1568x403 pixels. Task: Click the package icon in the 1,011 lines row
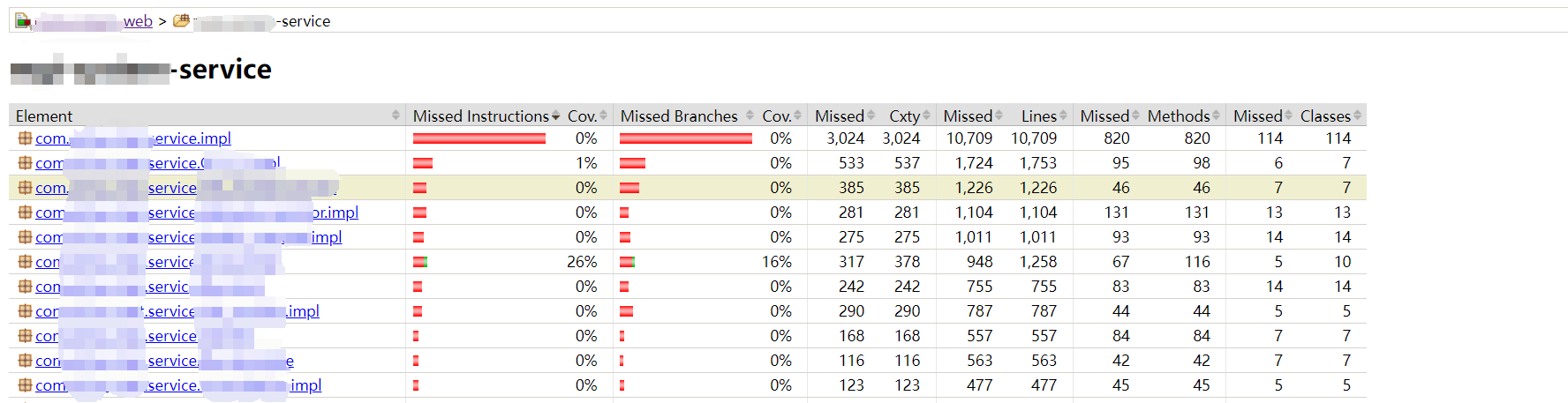25,237
